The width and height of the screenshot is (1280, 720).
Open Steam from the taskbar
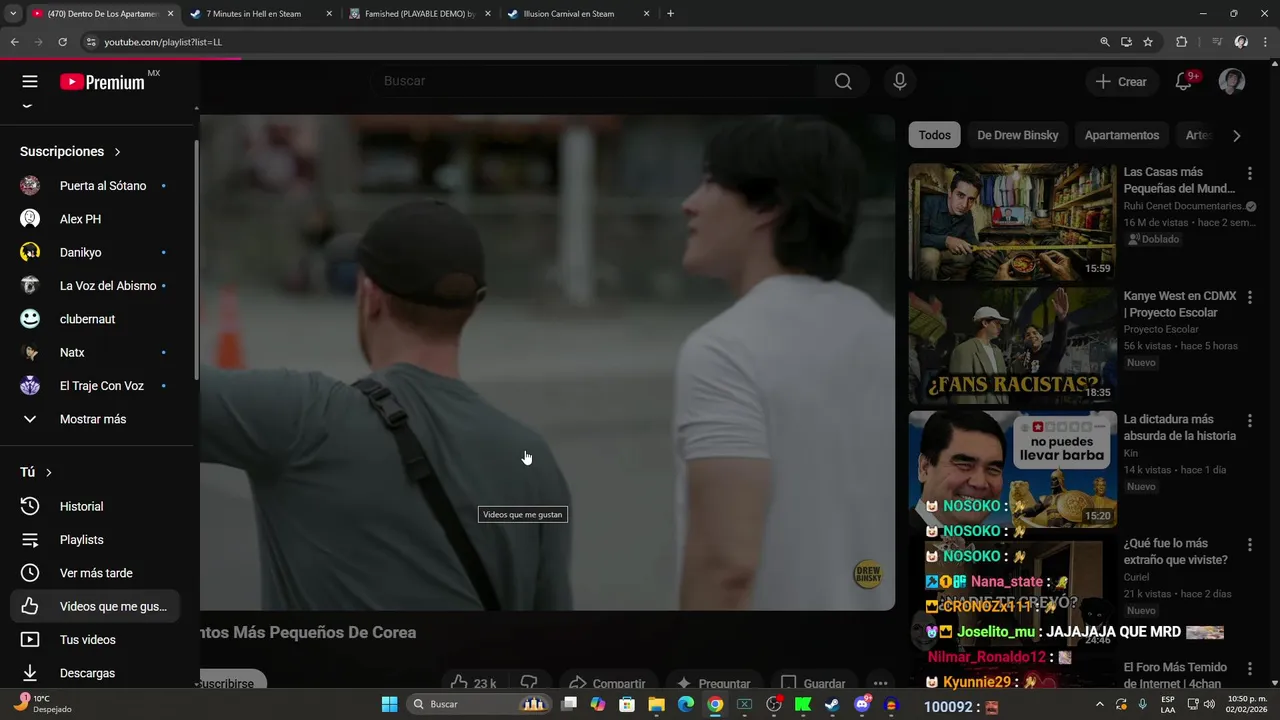pos(832,705)
